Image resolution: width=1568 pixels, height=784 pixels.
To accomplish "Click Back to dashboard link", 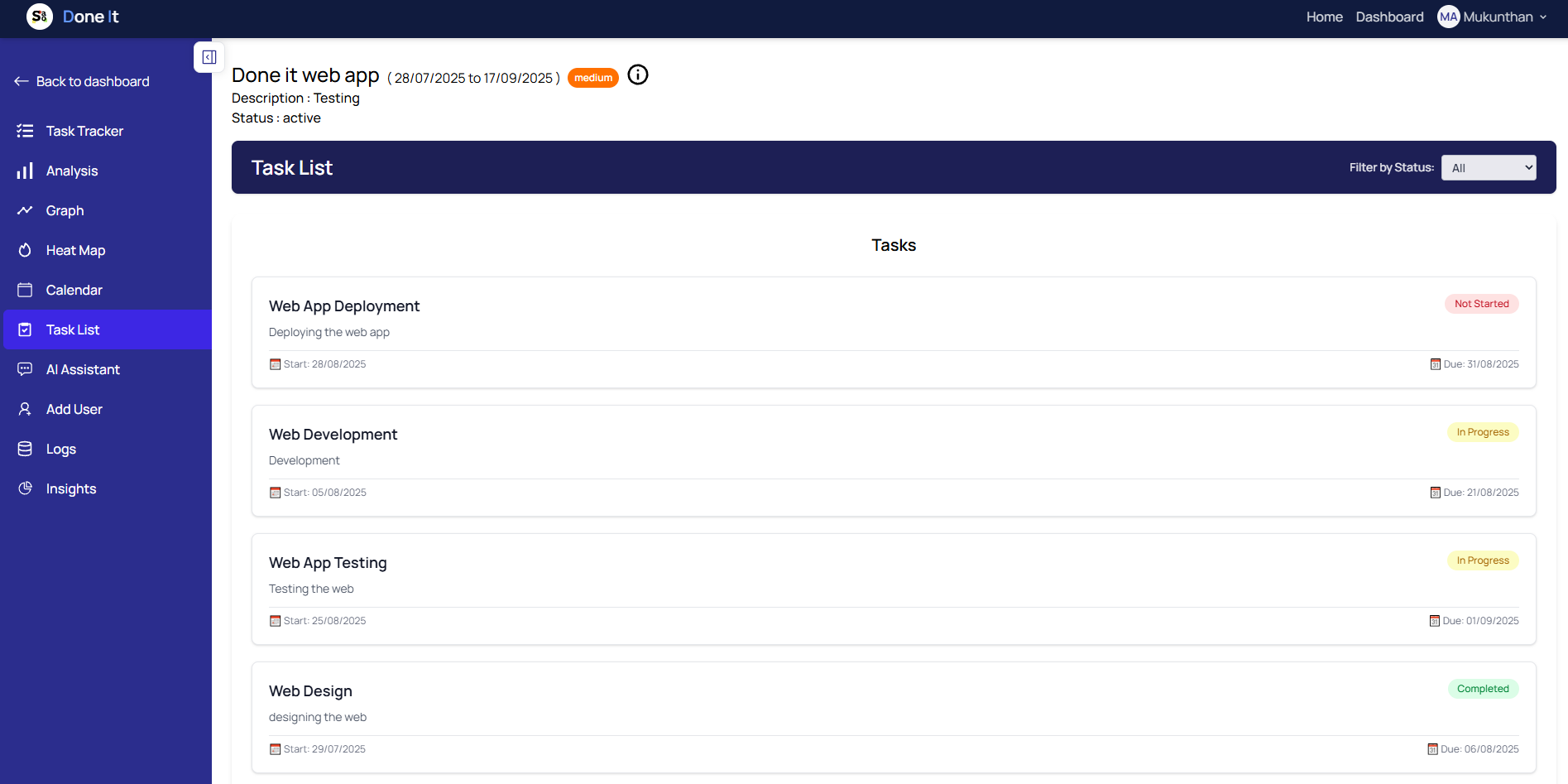I will [x=82, y=81].
